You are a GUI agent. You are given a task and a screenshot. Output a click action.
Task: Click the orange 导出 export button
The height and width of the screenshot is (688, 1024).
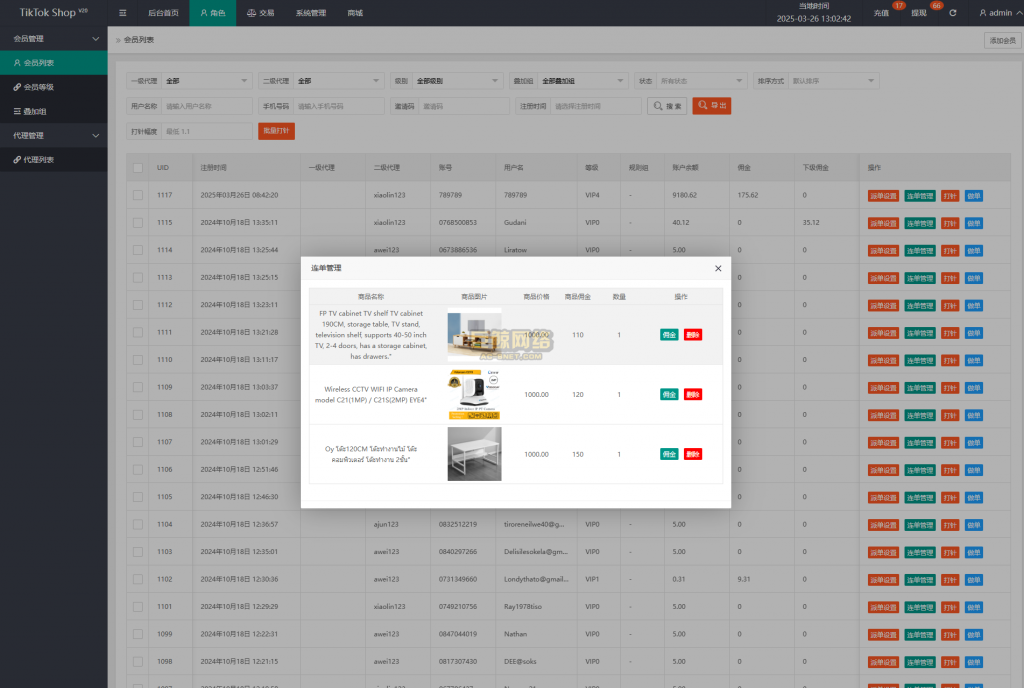(x=712, y=106)
